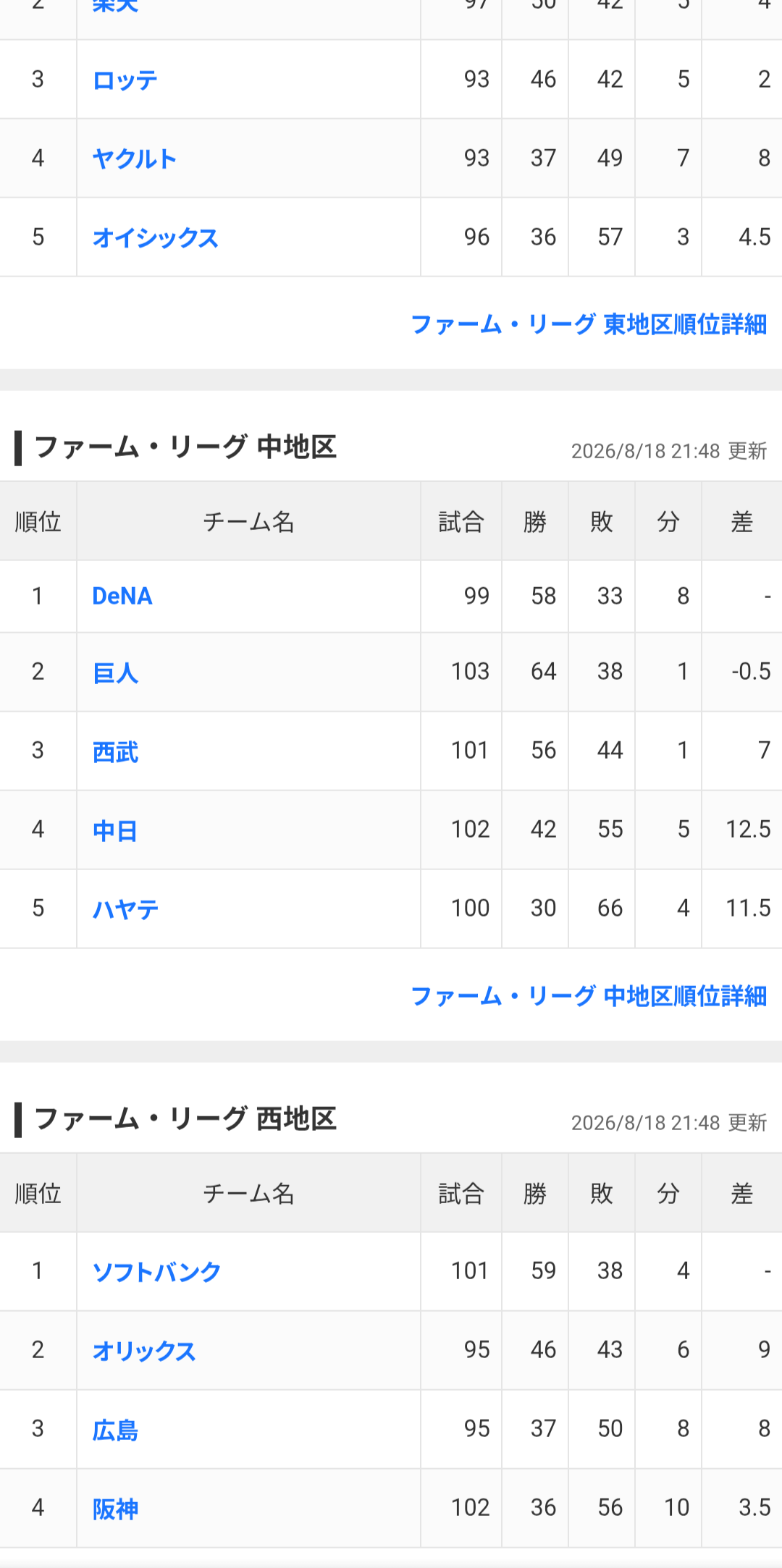Open the 広島 team link
Screen dimensions: 782x1568
click(115, 1430)
